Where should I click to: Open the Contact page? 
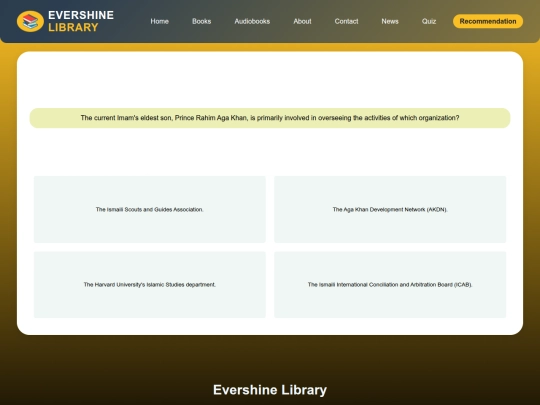pyautogui.click(x=346, y=21)
